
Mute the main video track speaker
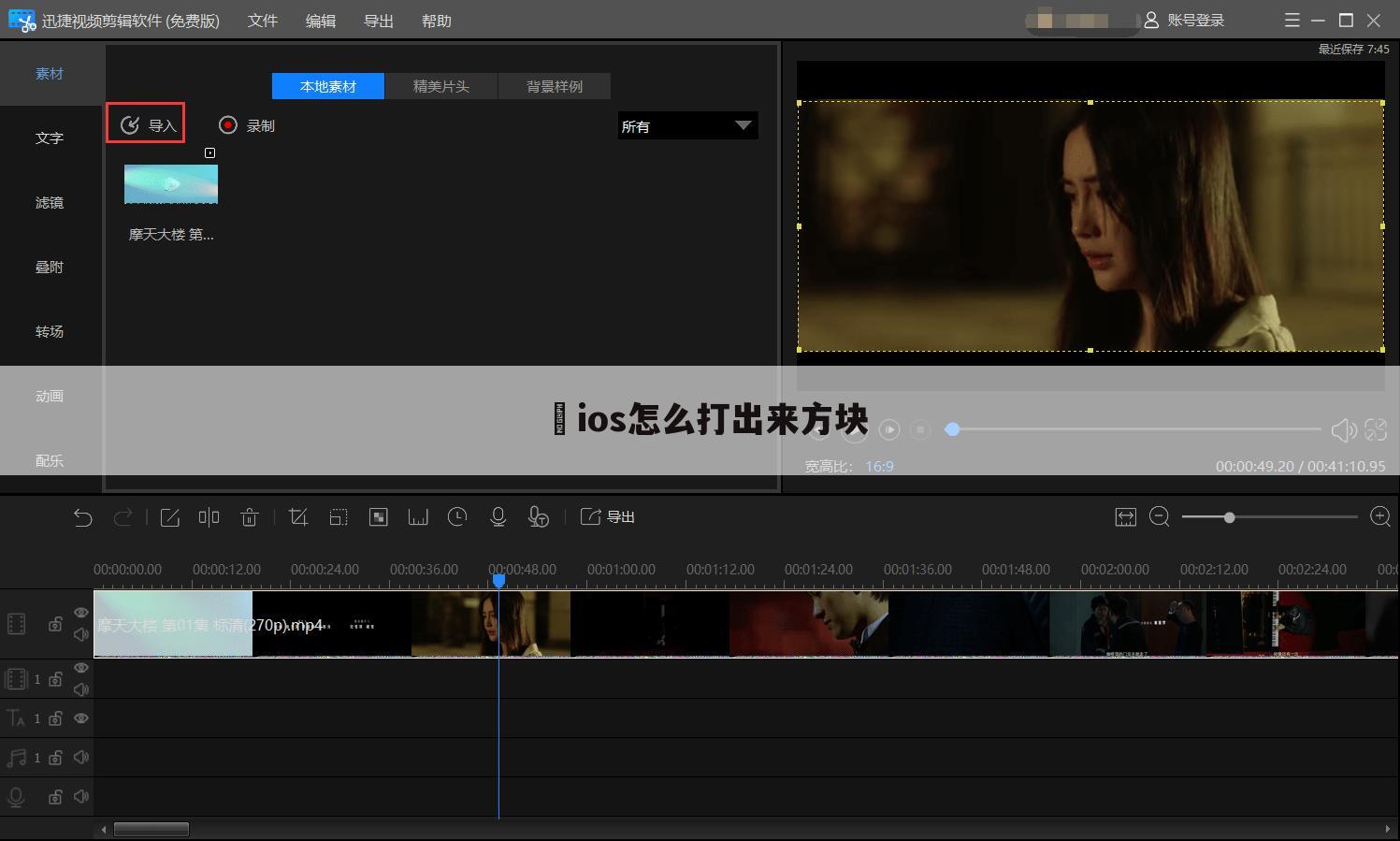pyautogui.click(x=81, y=634)
